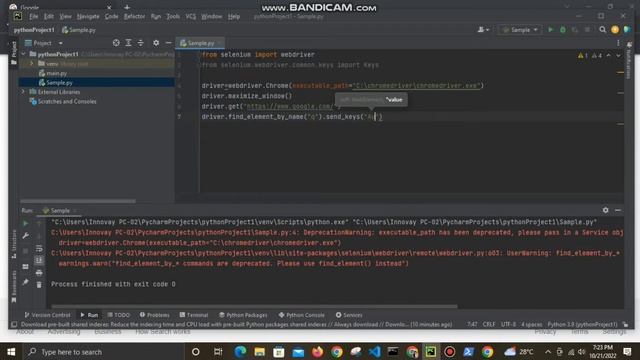
Task: Open Windows Start menu
Action: pyautogui.click(x=11, y=351)
